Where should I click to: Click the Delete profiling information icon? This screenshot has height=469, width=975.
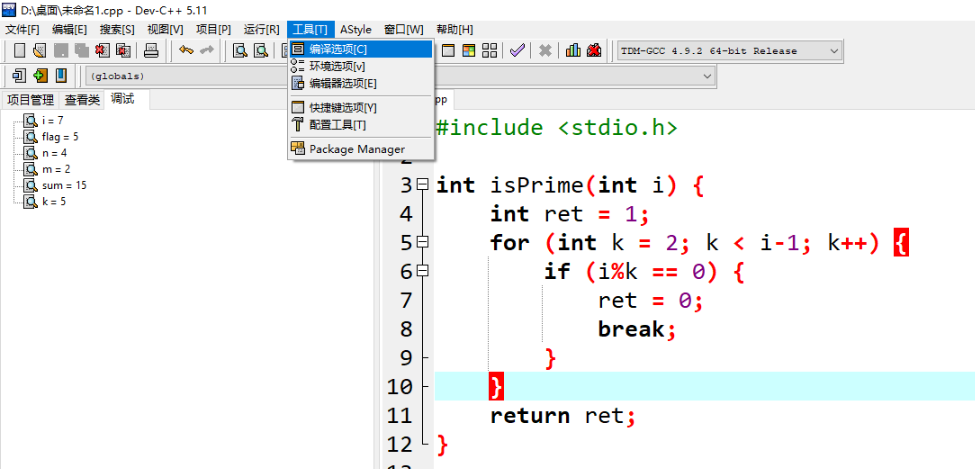594,51
